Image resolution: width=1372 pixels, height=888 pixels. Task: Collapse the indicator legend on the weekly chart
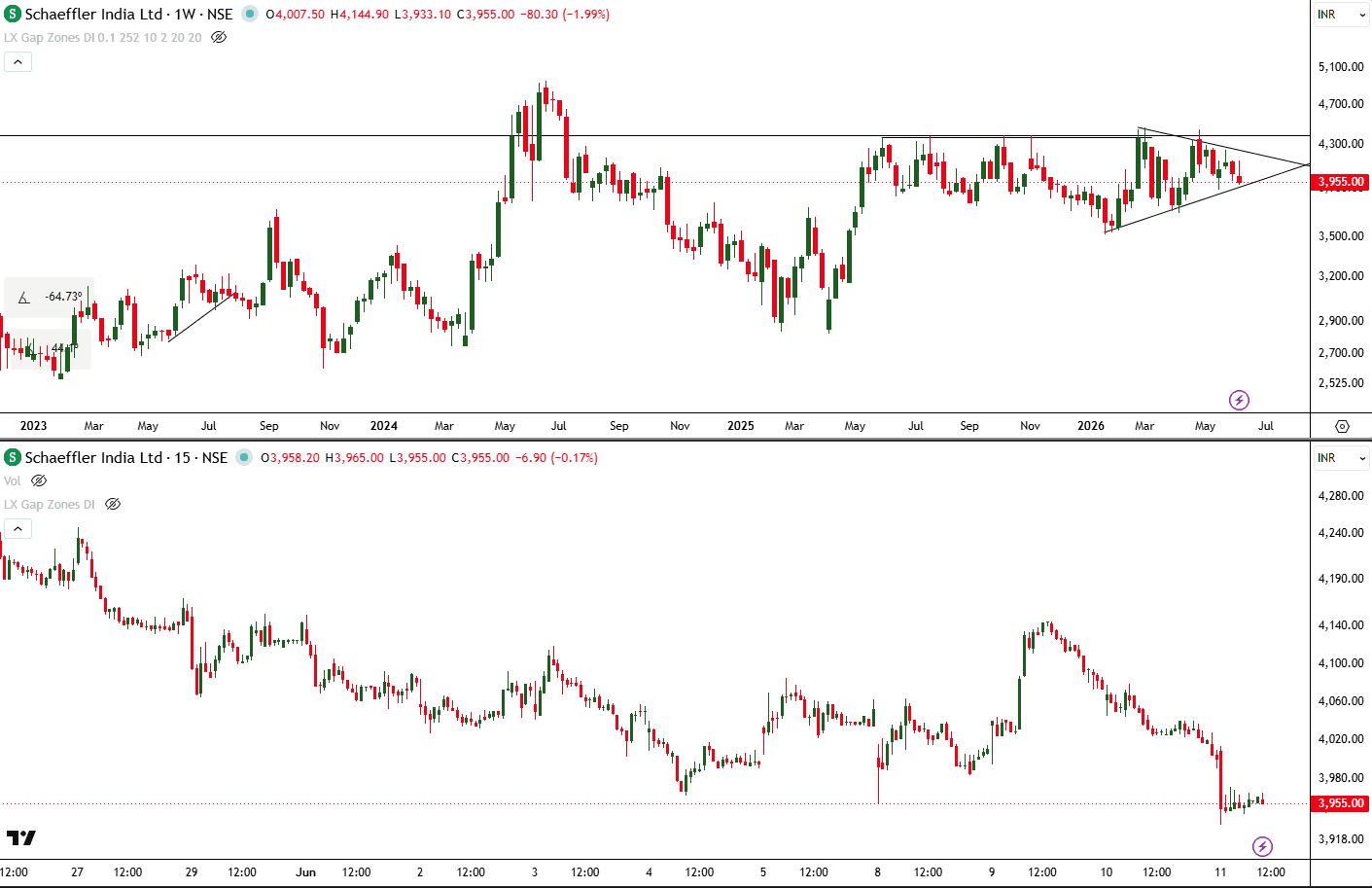click(x=18, y=61)
